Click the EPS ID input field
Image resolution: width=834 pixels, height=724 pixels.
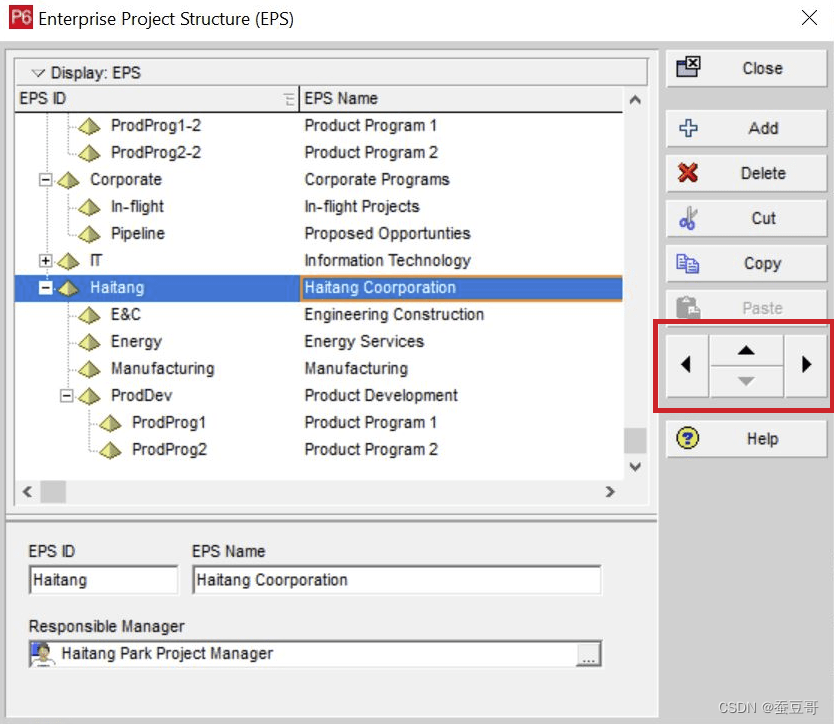coord(104,580)
